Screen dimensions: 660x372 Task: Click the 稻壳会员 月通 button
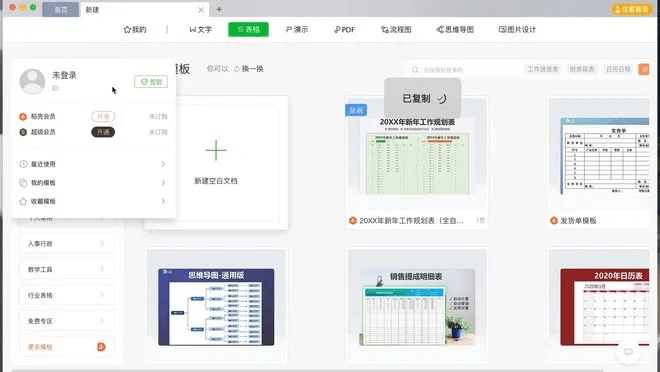pyautogui.click(x=103, y=116)
